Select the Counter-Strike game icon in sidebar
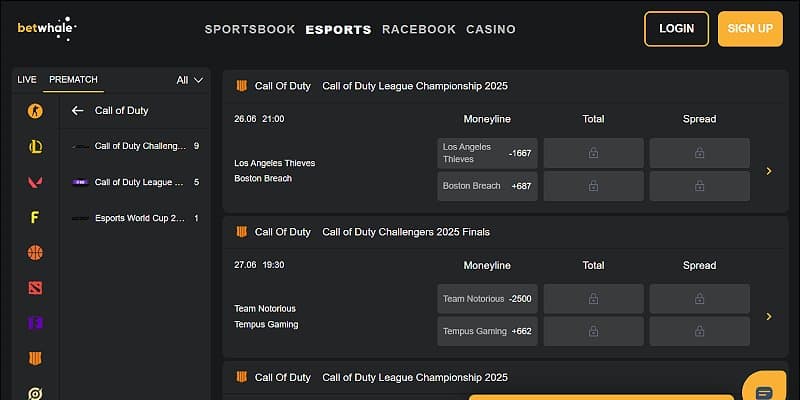This screenshot has width=800, height=400. coord(35,111)
